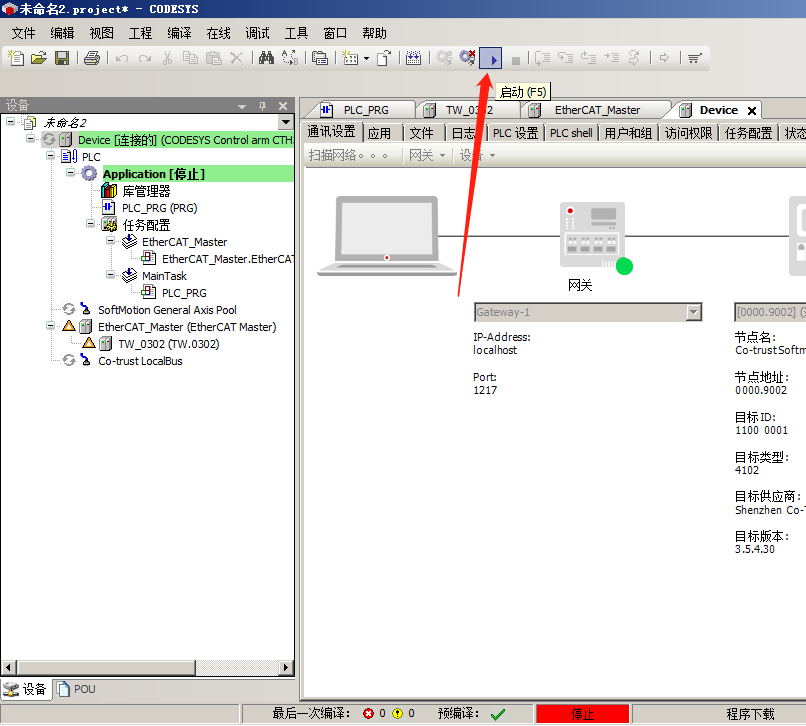Open Find with the binoculars icon
806x726 pixels.
point(266,58)
